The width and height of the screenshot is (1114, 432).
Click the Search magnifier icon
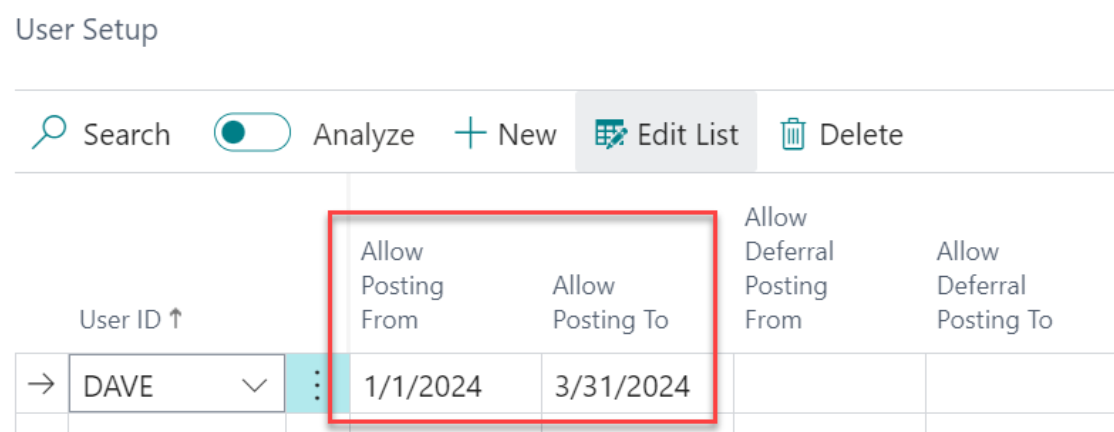[49, 133]
